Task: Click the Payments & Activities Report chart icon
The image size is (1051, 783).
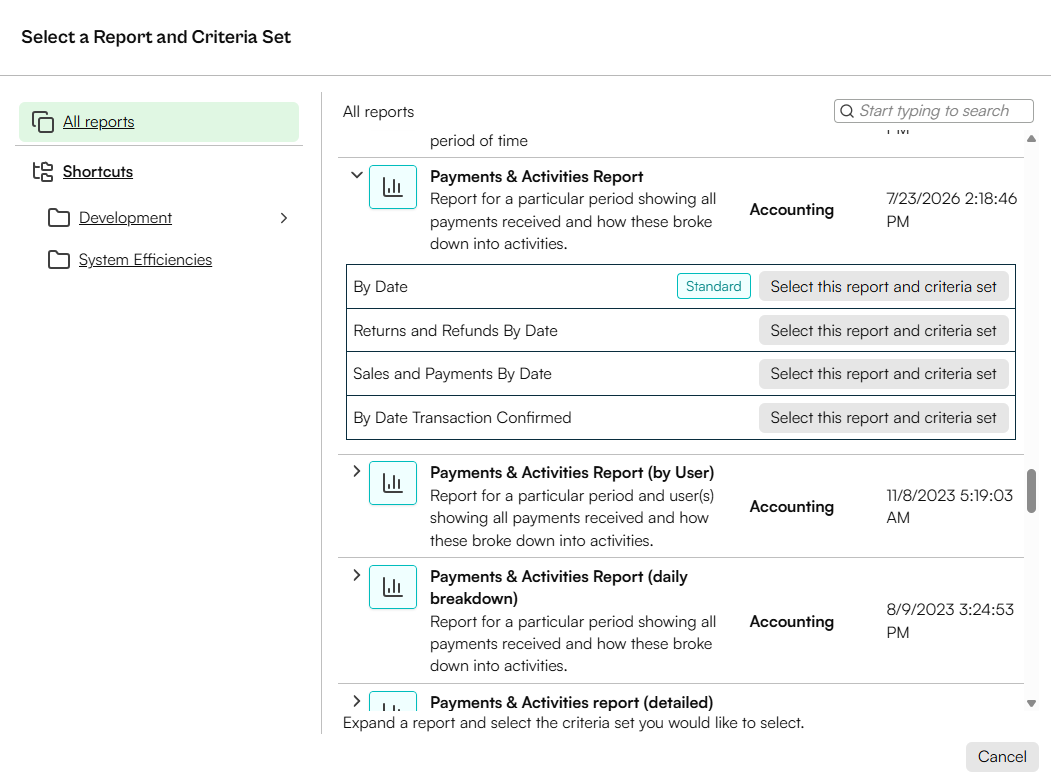Action: [393, 187]
